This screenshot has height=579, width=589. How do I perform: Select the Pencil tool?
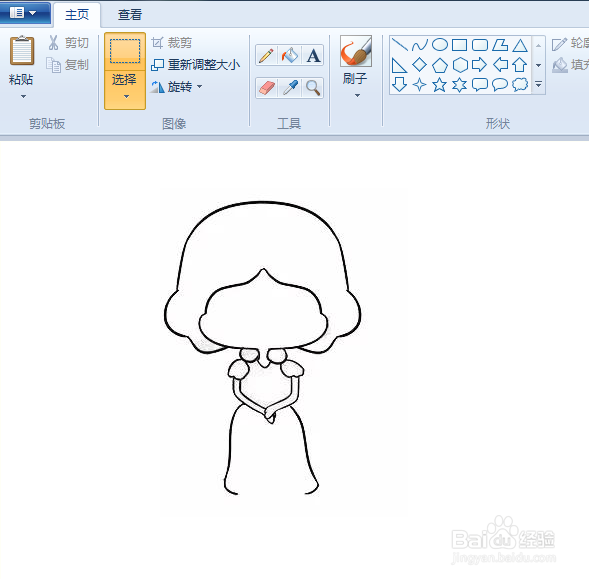click(x=266, y=56)
